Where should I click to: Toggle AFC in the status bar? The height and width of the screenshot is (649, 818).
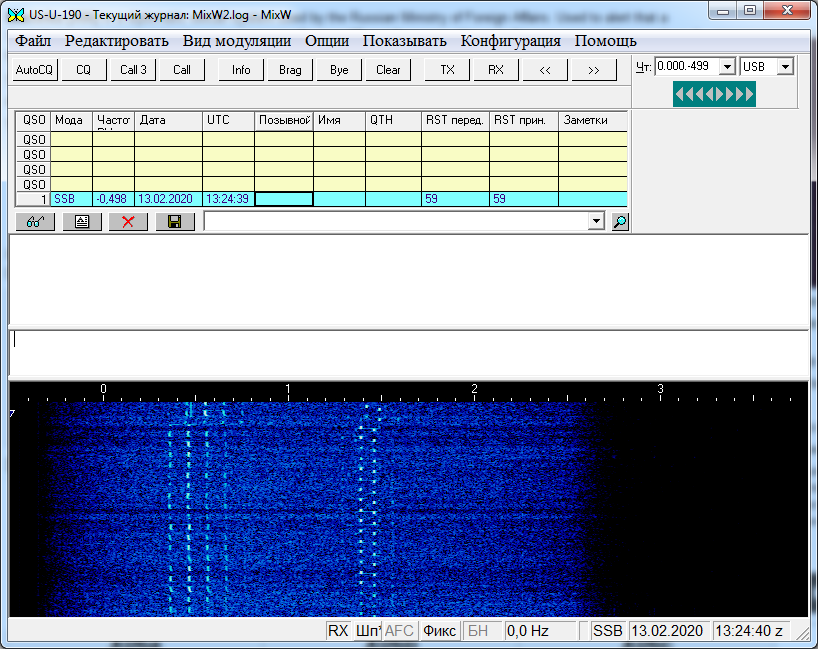[x=399, y=631]
